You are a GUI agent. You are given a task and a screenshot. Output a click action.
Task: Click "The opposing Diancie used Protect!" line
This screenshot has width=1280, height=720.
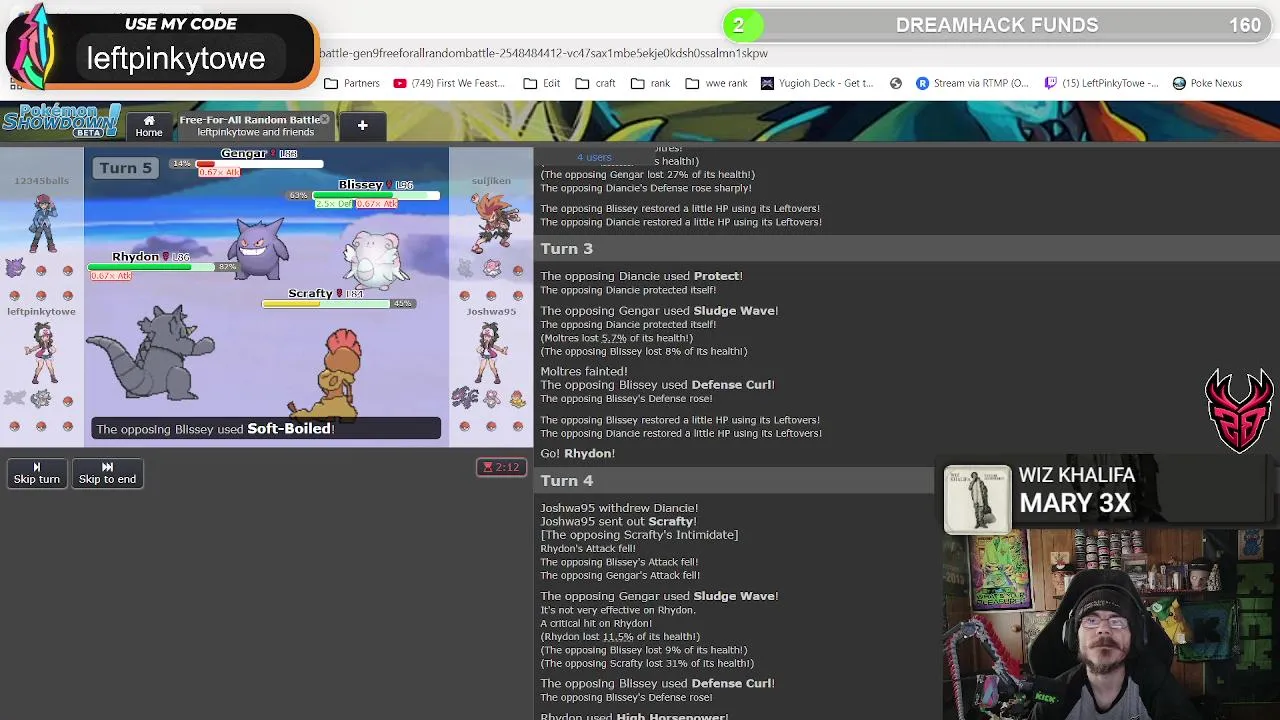coord(641,276)
